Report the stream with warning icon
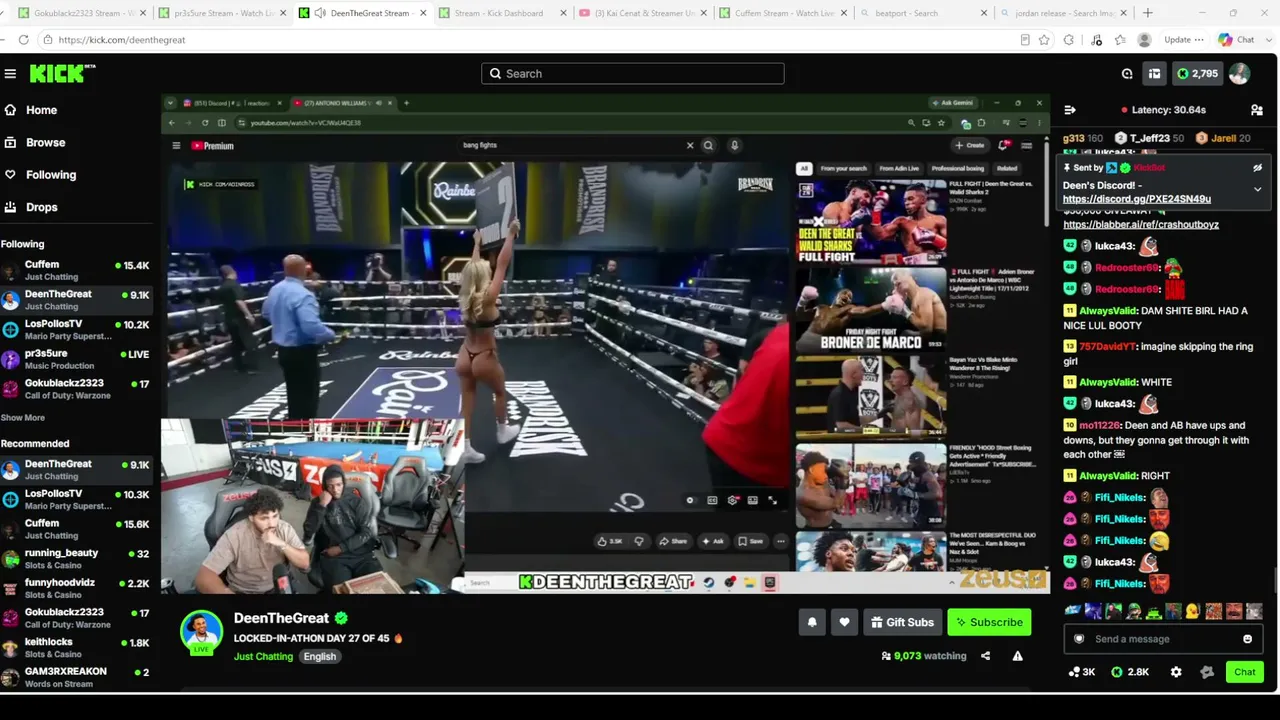The width and height of the screenshot is (1280, 720). pos(1017,656)
